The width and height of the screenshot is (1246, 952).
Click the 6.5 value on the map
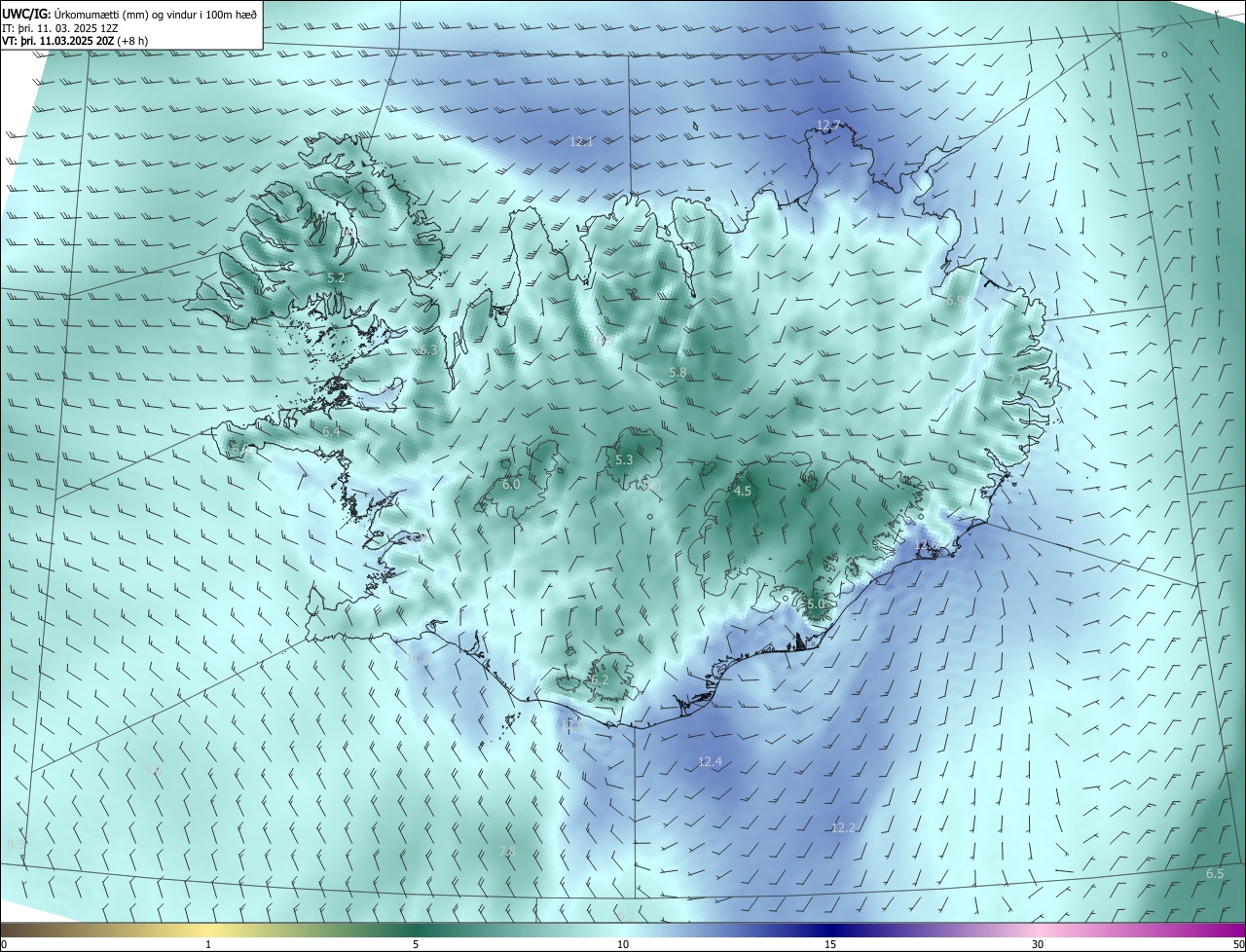pyautogui.click(x=1215, y=873)
